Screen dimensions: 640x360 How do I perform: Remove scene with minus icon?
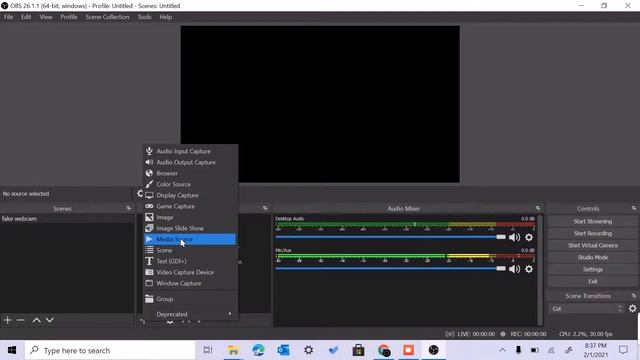pos(20,320)
